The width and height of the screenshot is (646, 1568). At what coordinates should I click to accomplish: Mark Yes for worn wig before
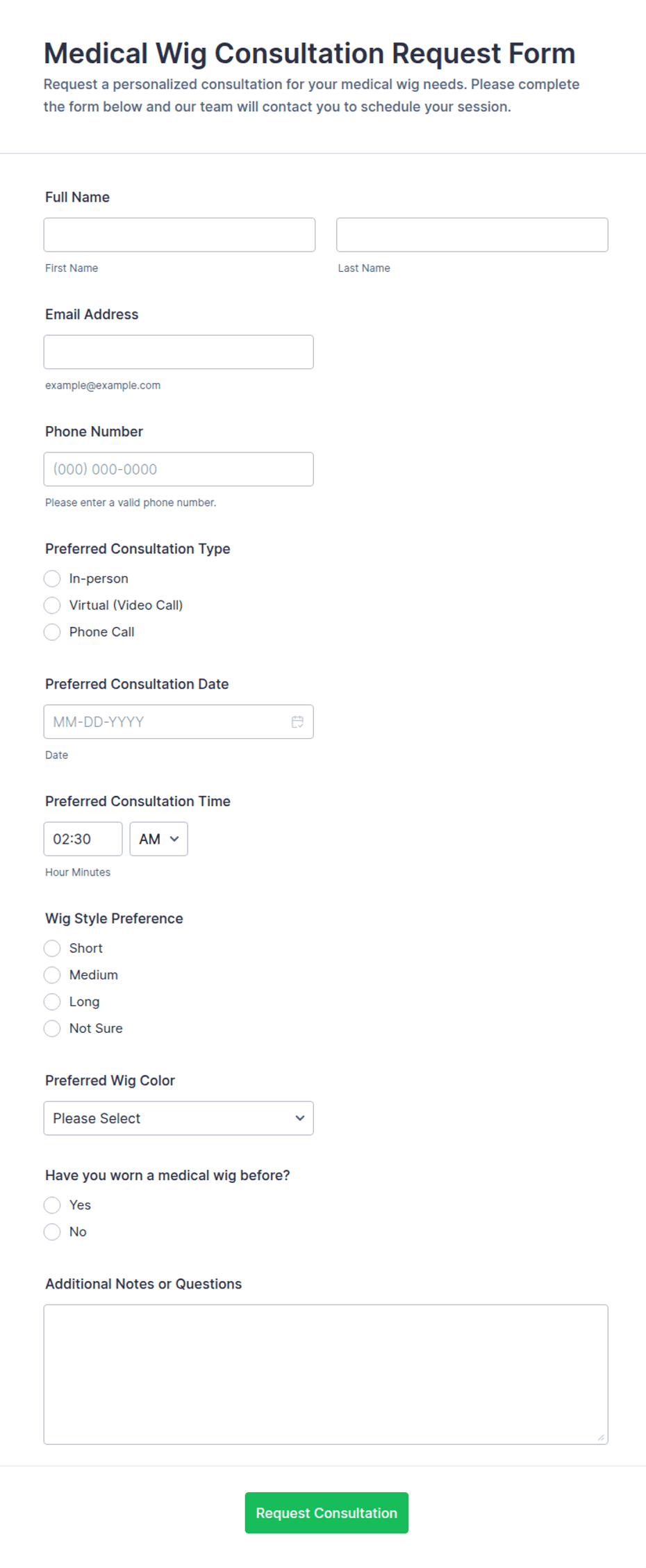(52, 1204)
